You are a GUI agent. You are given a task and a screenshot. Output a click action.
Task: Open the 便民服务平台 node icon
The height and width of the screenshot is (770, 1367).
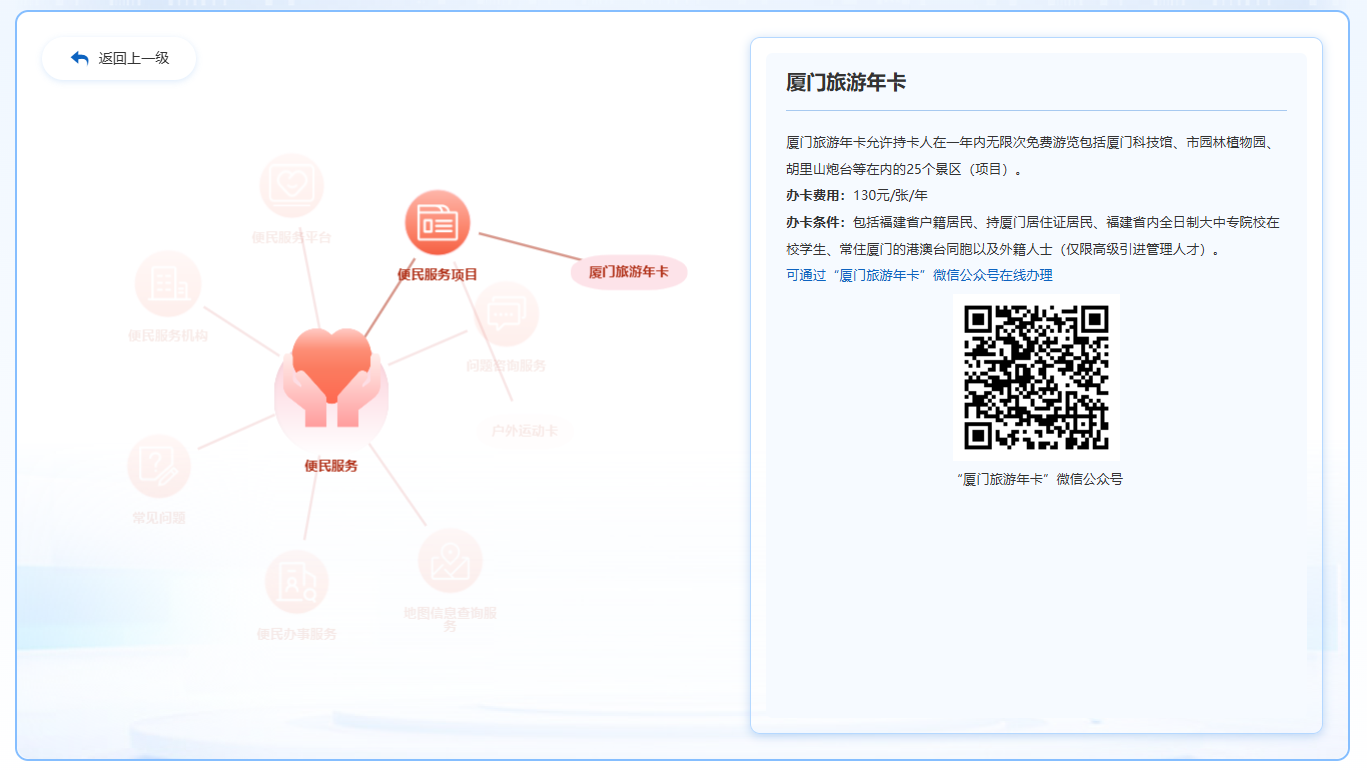click(x=291, y=186)
